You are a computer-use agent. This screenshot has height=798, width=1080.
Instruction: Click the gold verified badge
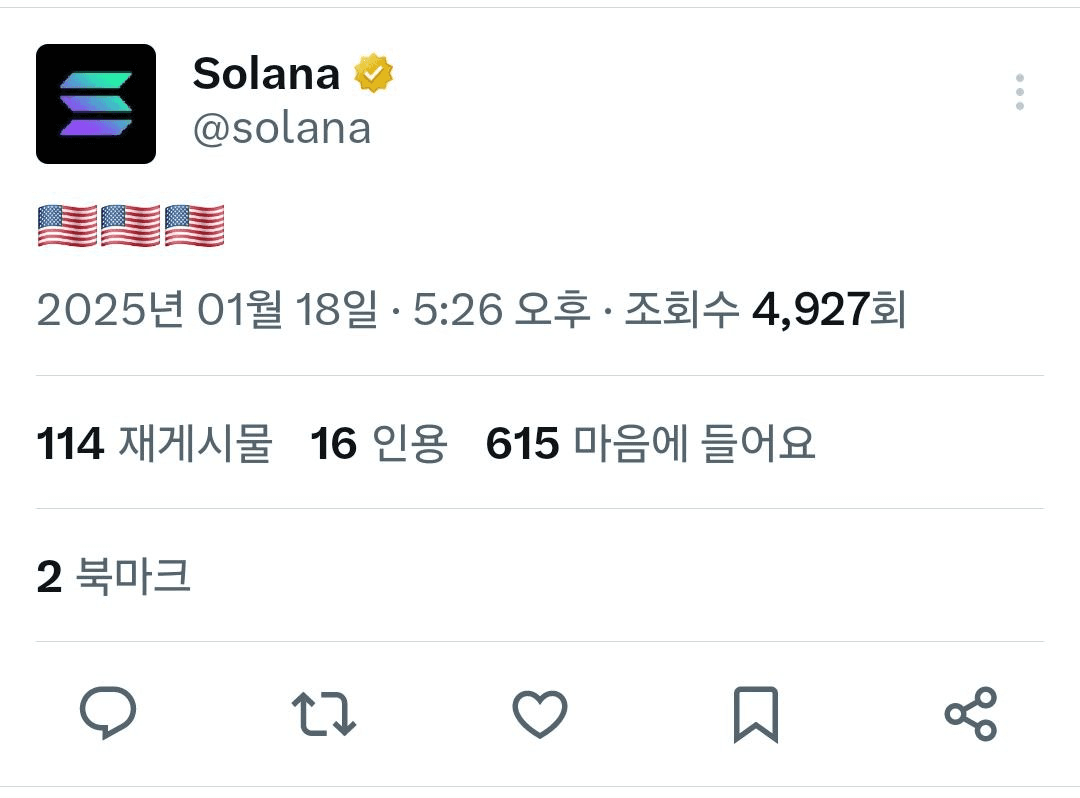tap(373, 73)
